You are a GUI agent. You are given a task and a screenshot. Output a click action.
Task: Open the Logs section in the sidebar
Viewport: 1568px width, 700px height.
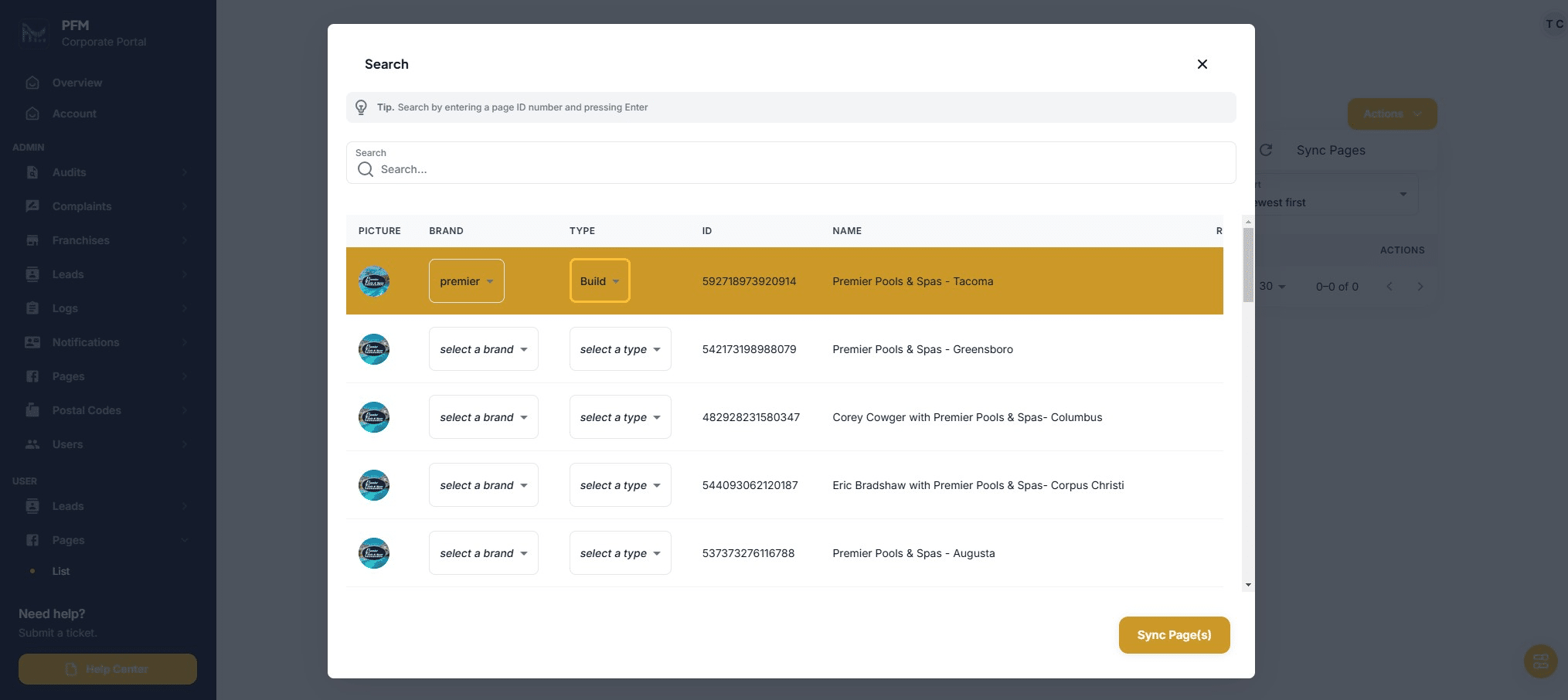pyautogui.click(x=65, y=308)
